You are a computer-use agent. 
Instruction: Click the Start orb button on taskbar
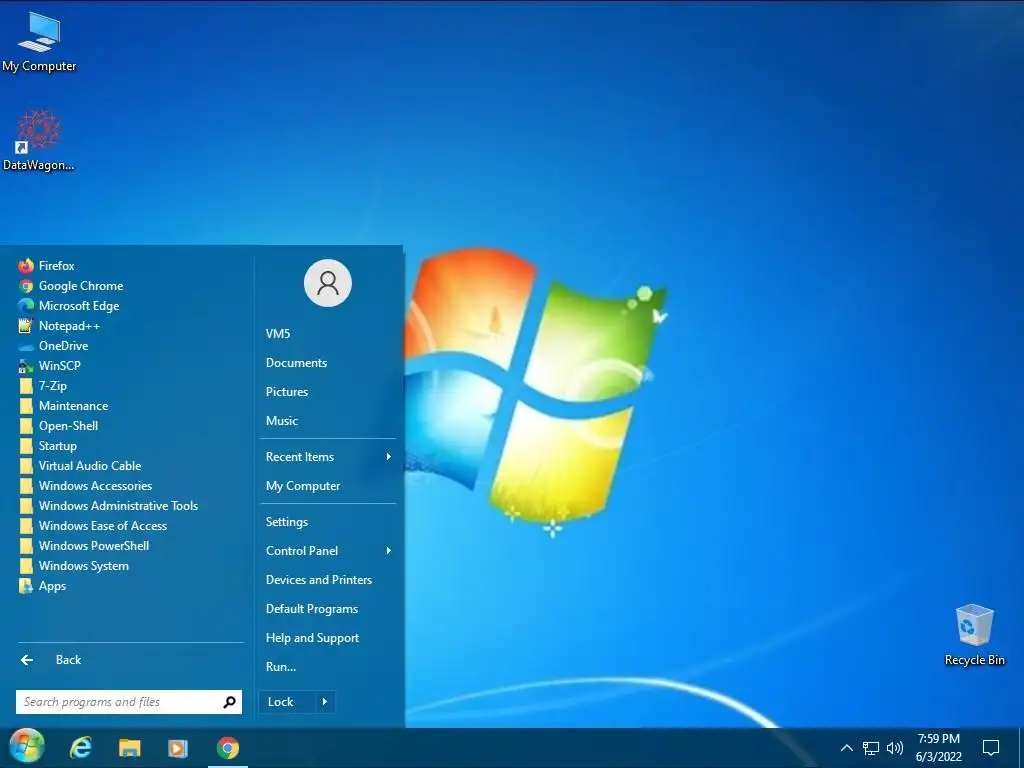(x=27, y=746)
